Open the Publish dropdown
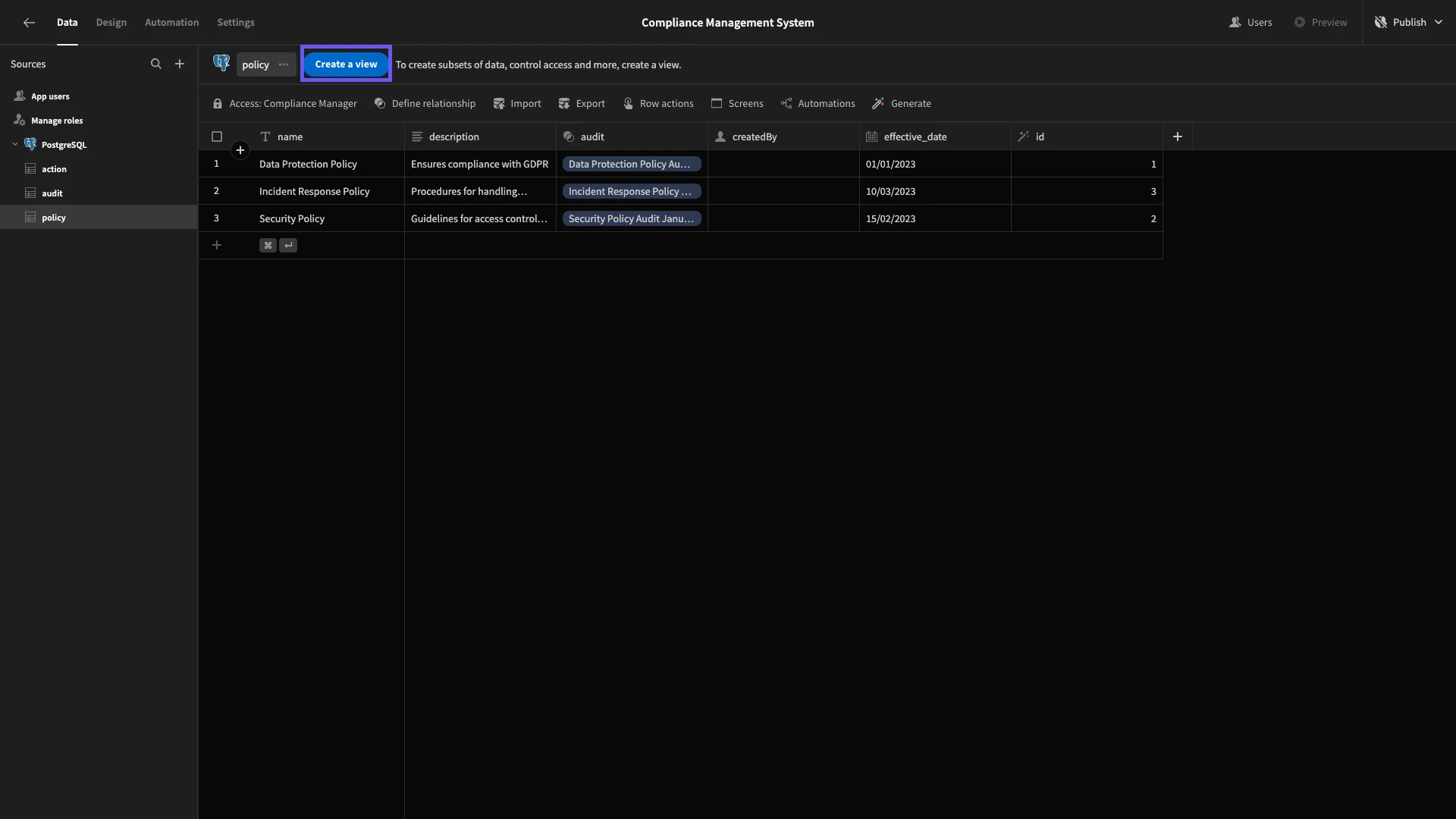Viewport: 1456px width, 819px height. pyautogui.click(x=1408, y=23)
